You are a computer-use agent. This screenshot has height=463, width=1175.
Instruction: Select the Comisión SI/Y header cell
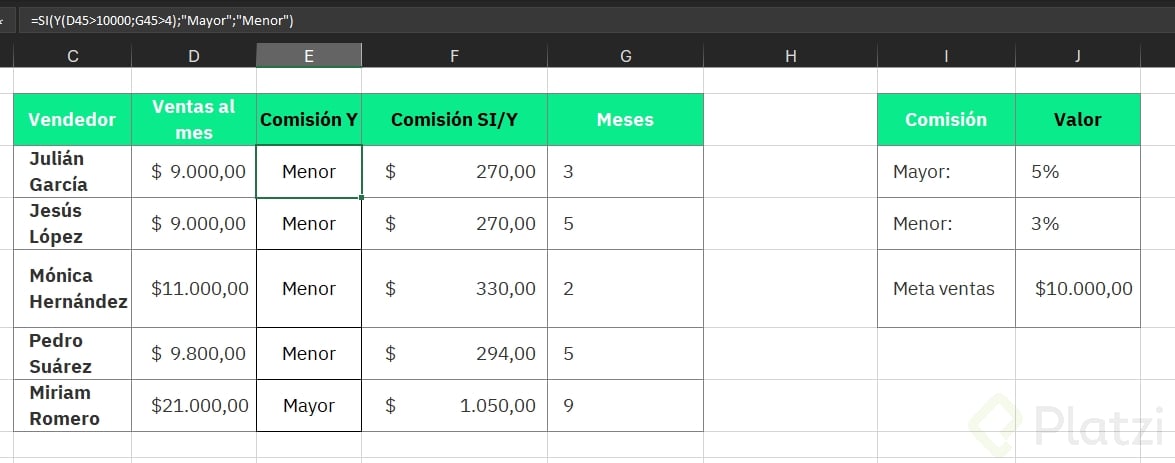click(x=454, y=119)
